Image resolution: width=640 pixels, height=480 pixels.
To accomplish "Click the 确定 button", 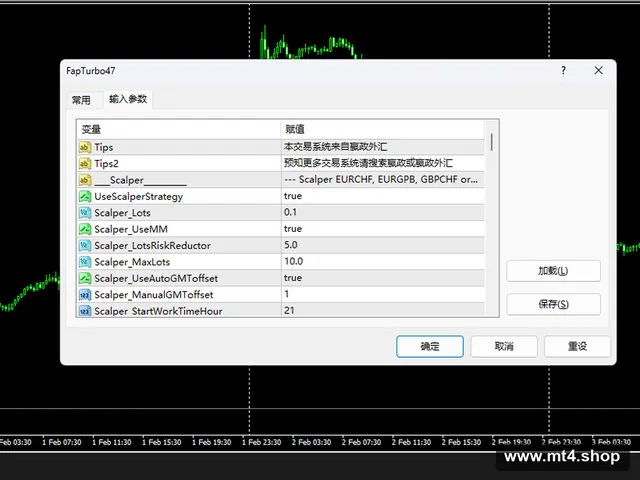I will tap(430, 347).
